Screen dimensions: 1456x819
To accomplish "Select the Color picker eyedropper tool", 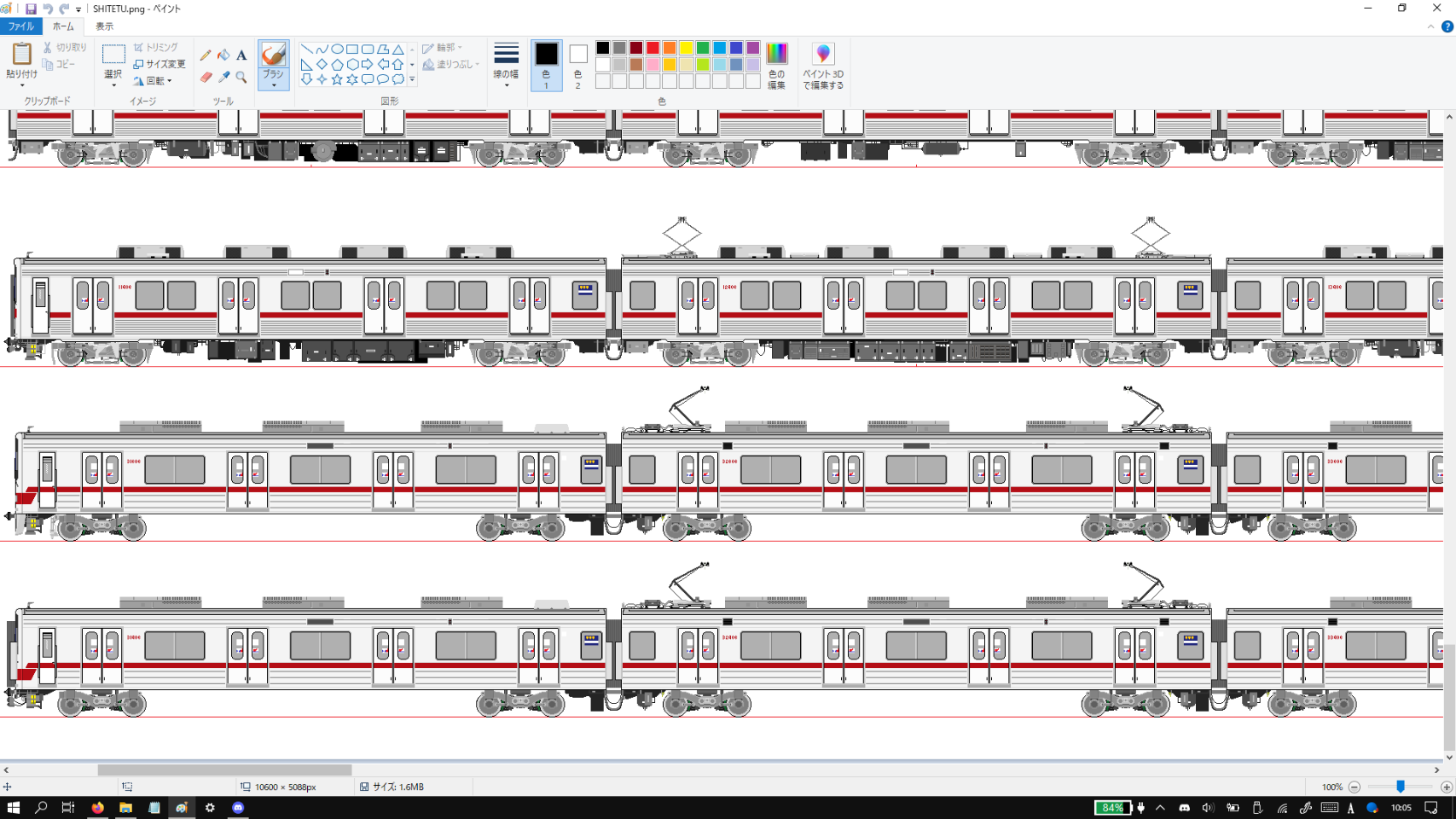I will tap(223, 78).
